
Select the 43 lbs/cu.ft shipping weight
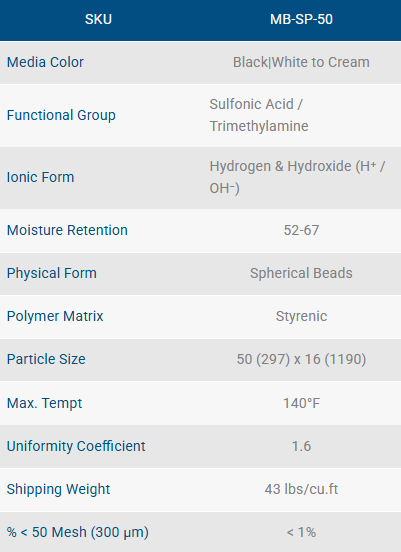301,489
